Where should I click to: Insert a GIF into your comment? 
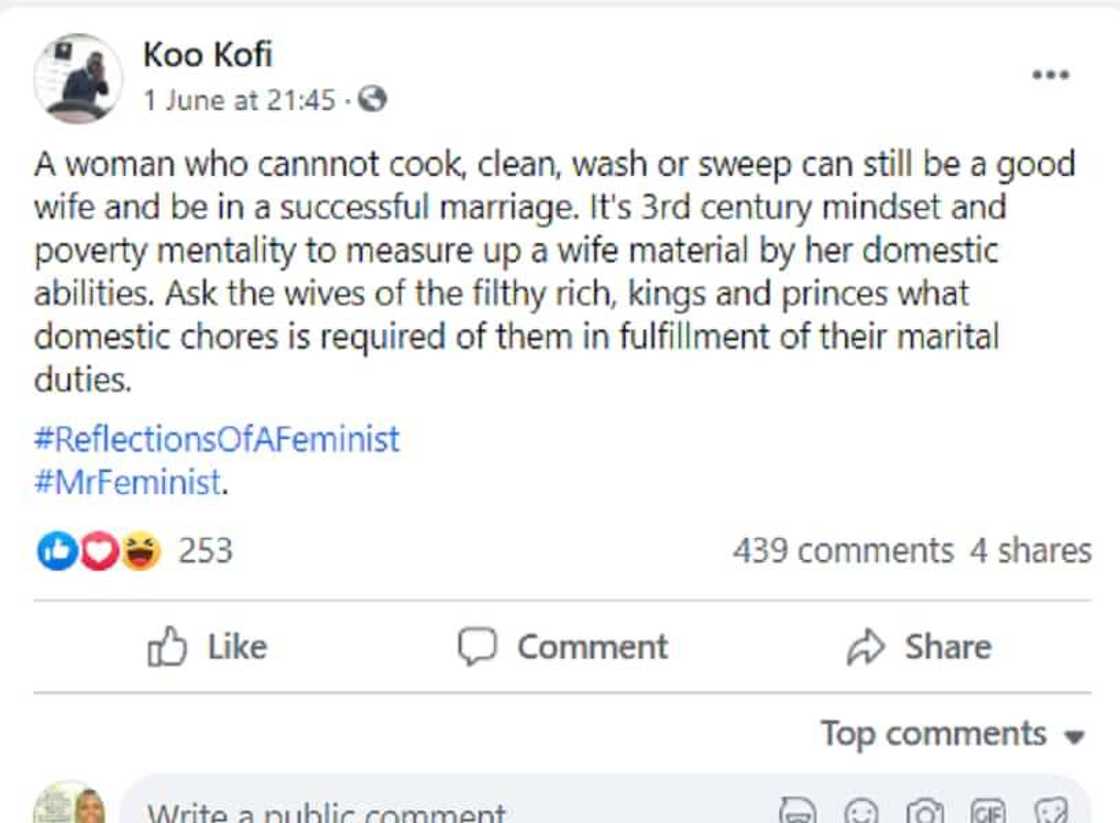(988, 810)
